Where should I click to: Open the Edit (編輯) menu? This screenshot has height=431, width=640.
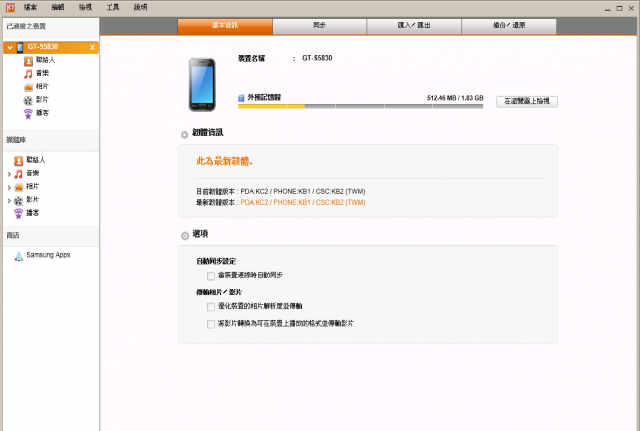click(x=58, y=7)
